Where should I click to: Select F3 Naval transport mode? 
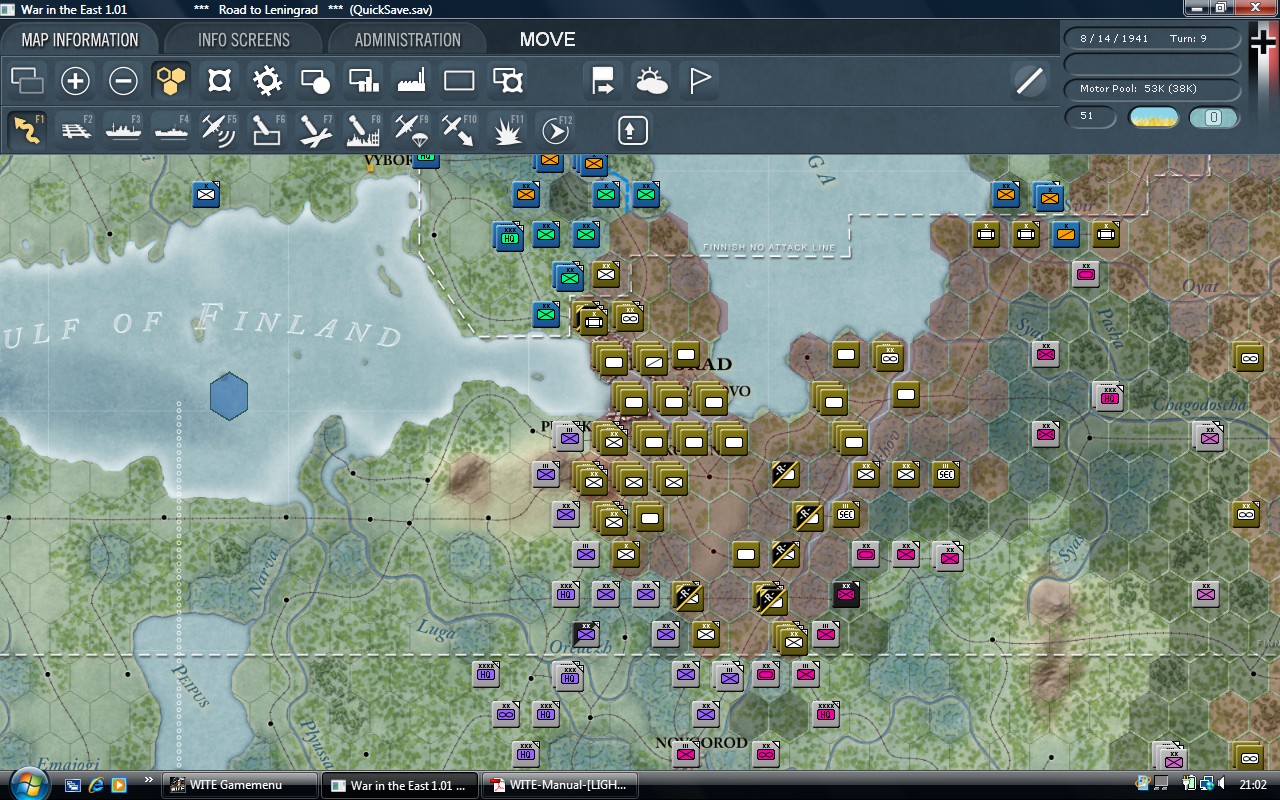[124, 131]
